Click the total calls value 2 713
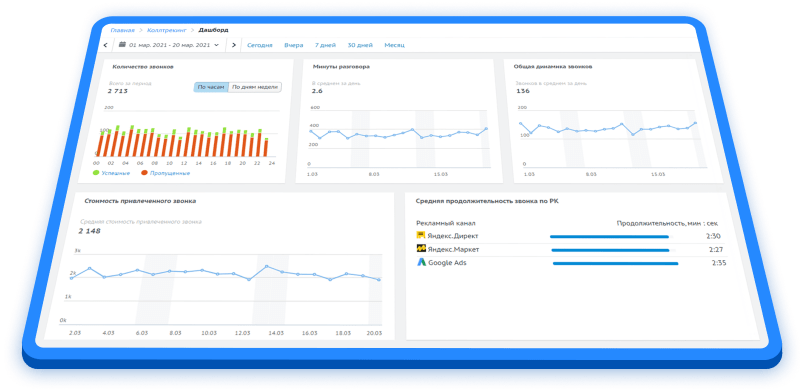Screen dimensions: 804x391 [x=117, y=91]
